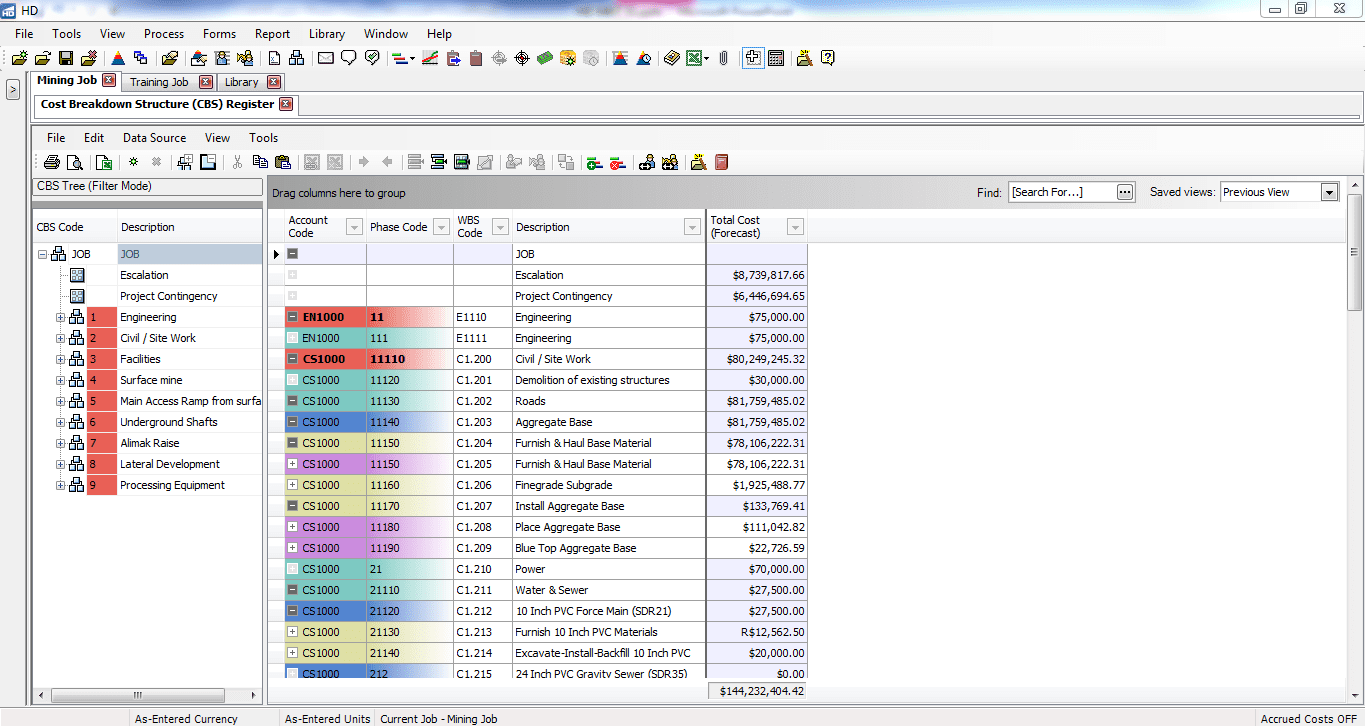Viewport: 1365px width, 726px height.
Task: Click the ellipsis button beside Find
Action: [1125, 191]
